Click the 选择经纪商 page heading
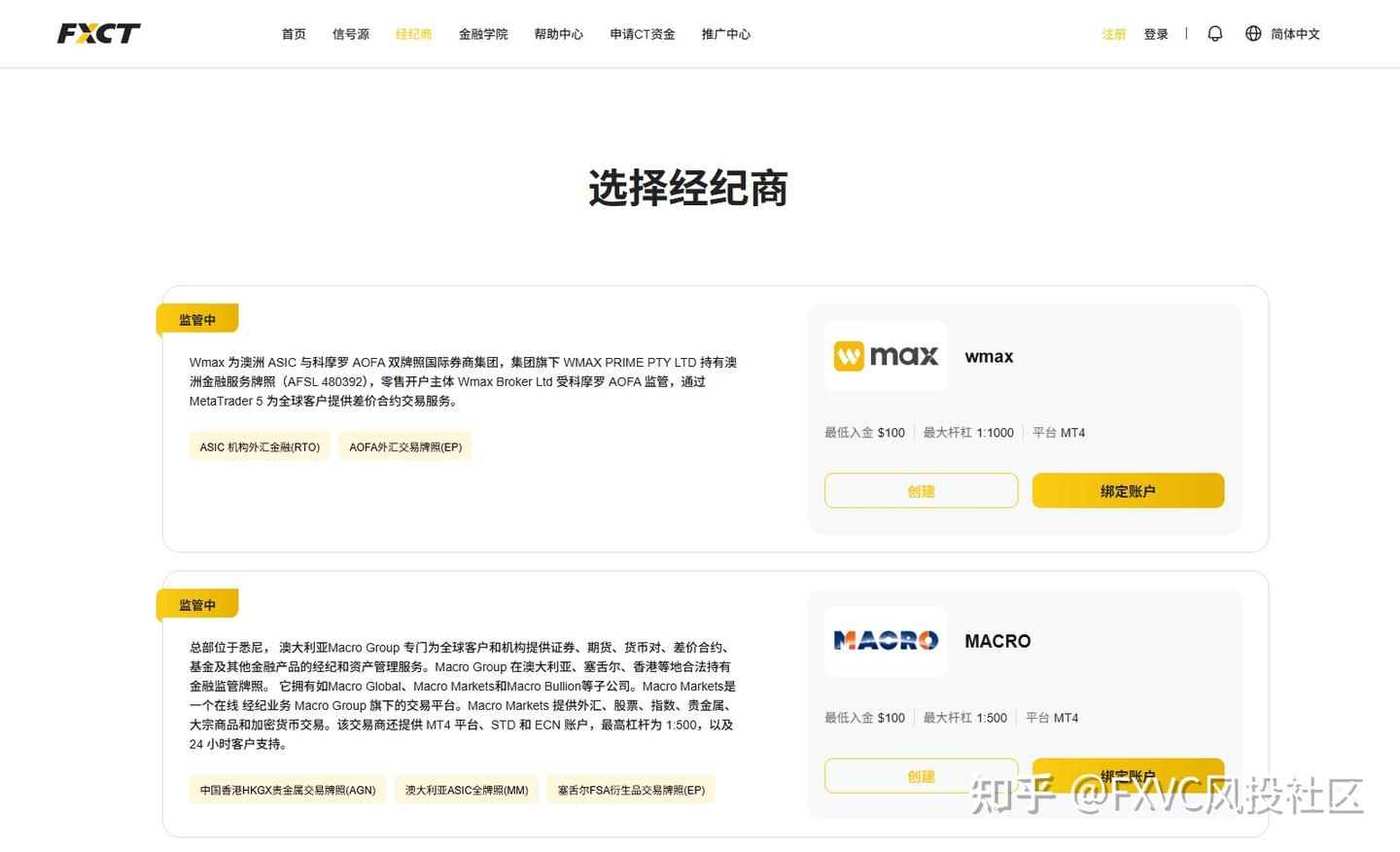The height and width of the screenshot is (852, 1400). click(687, 188)
